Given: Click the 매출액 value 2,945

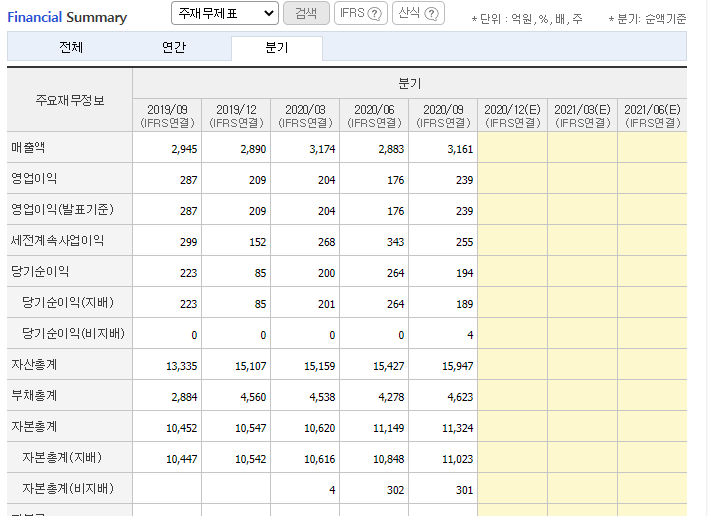Looking at the screenshot, I should (x=184, y=149).
